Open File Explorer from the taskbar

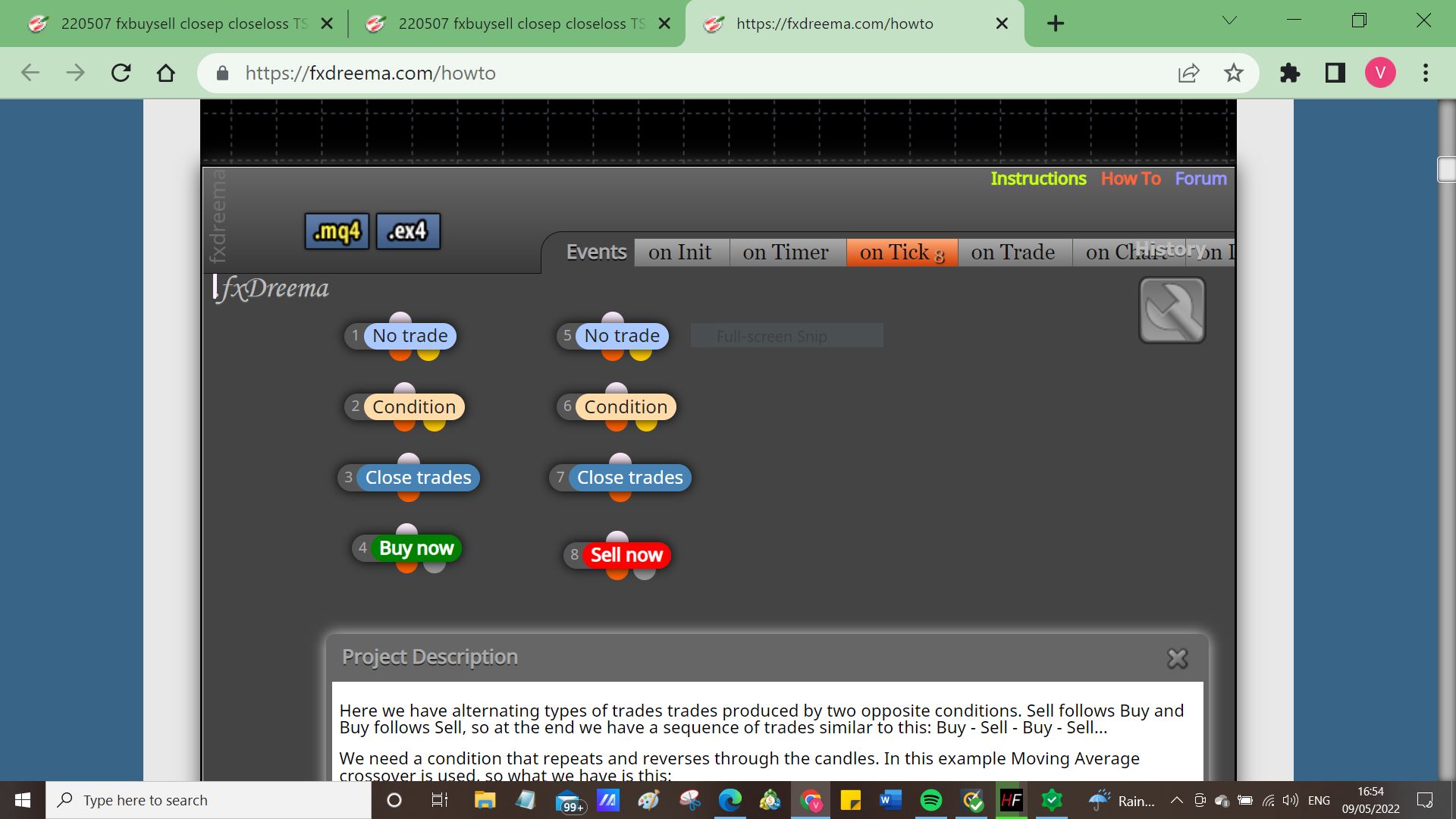click(x=485, y=800)
